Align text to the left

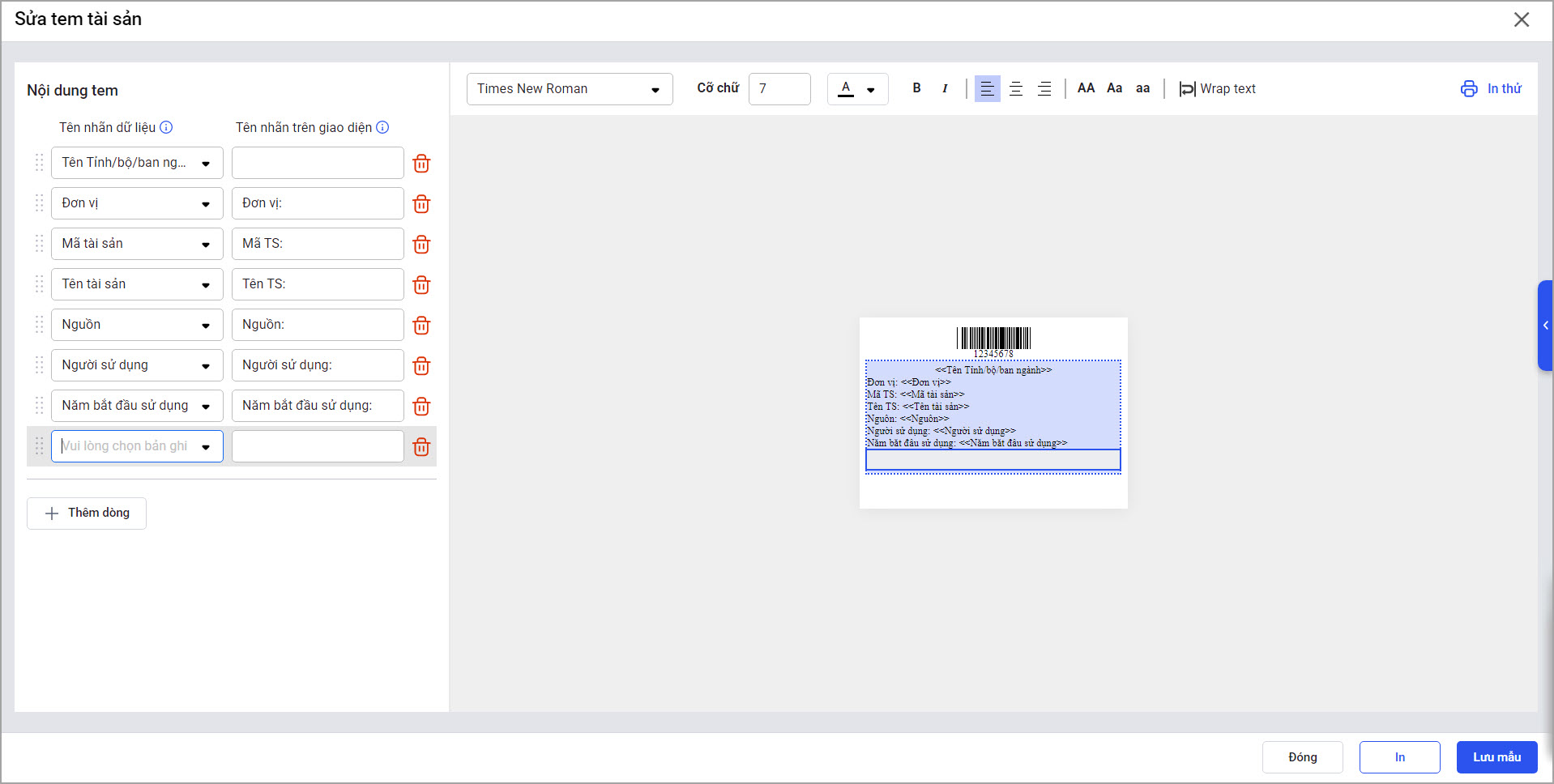tap(987, 88)
